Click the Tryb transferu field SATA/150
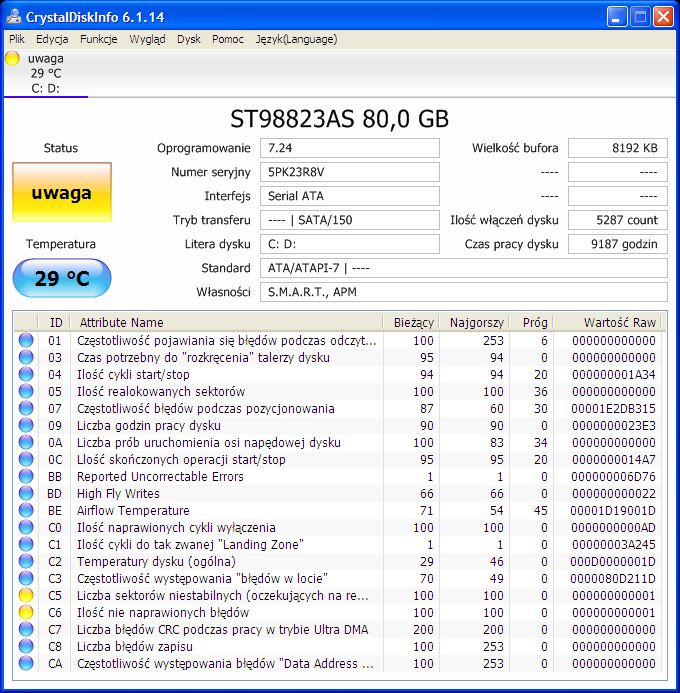The height and width of the screenshot is (693, 680). 349,220
